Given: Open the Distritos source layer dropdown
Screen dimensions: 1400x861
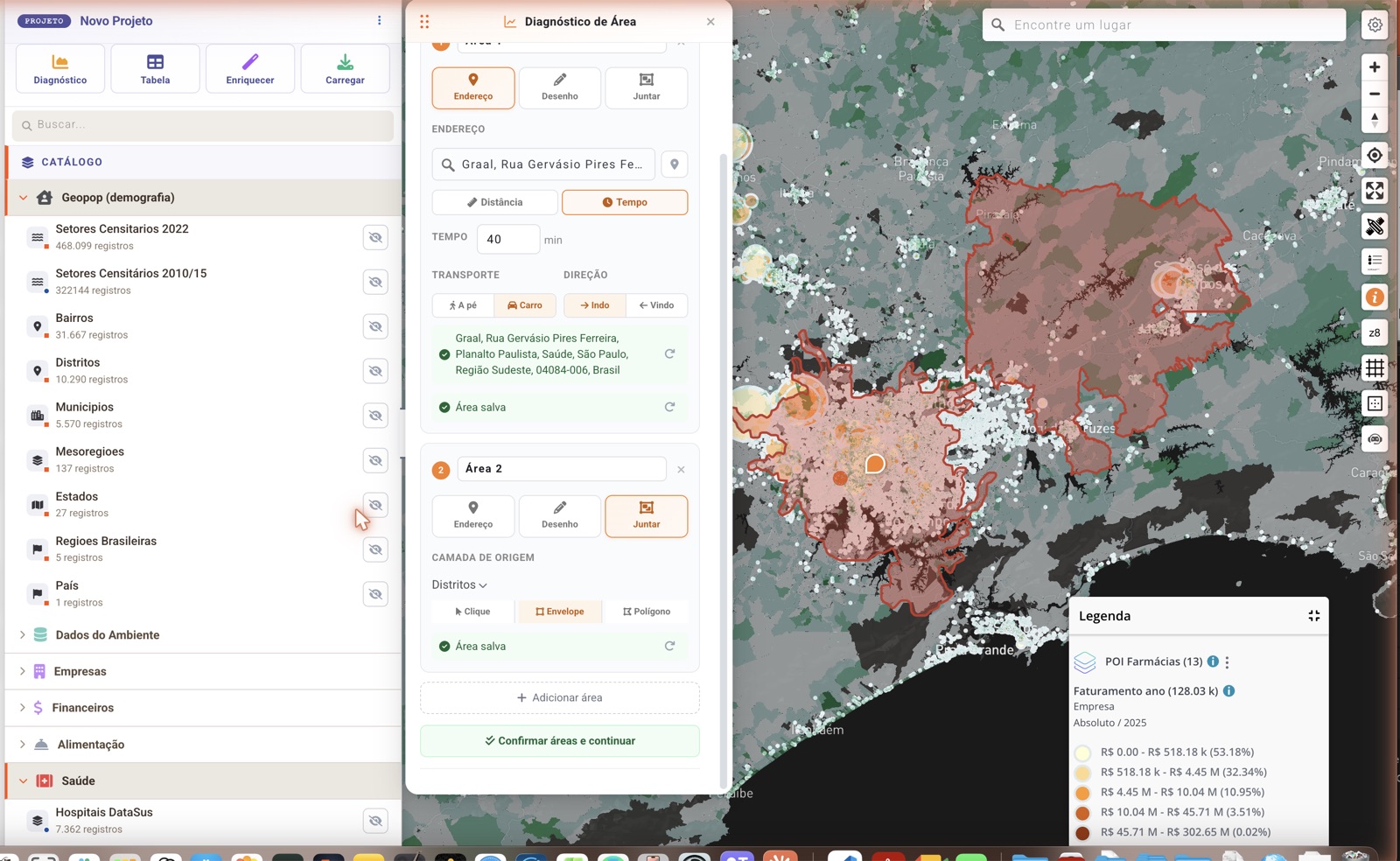Looking at the screenshot, I should click(x=459, y=584).
